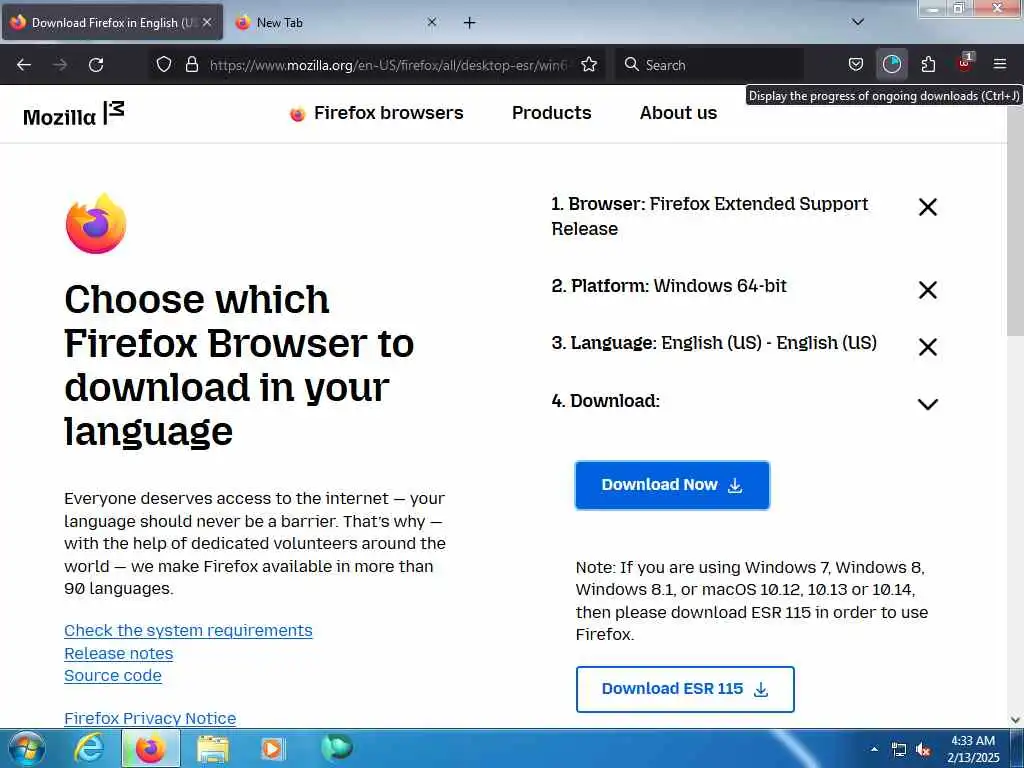Viewport: 1024px width, 768px height.
Task: Bookmark this page with the star icon
Action: (589, 64)
